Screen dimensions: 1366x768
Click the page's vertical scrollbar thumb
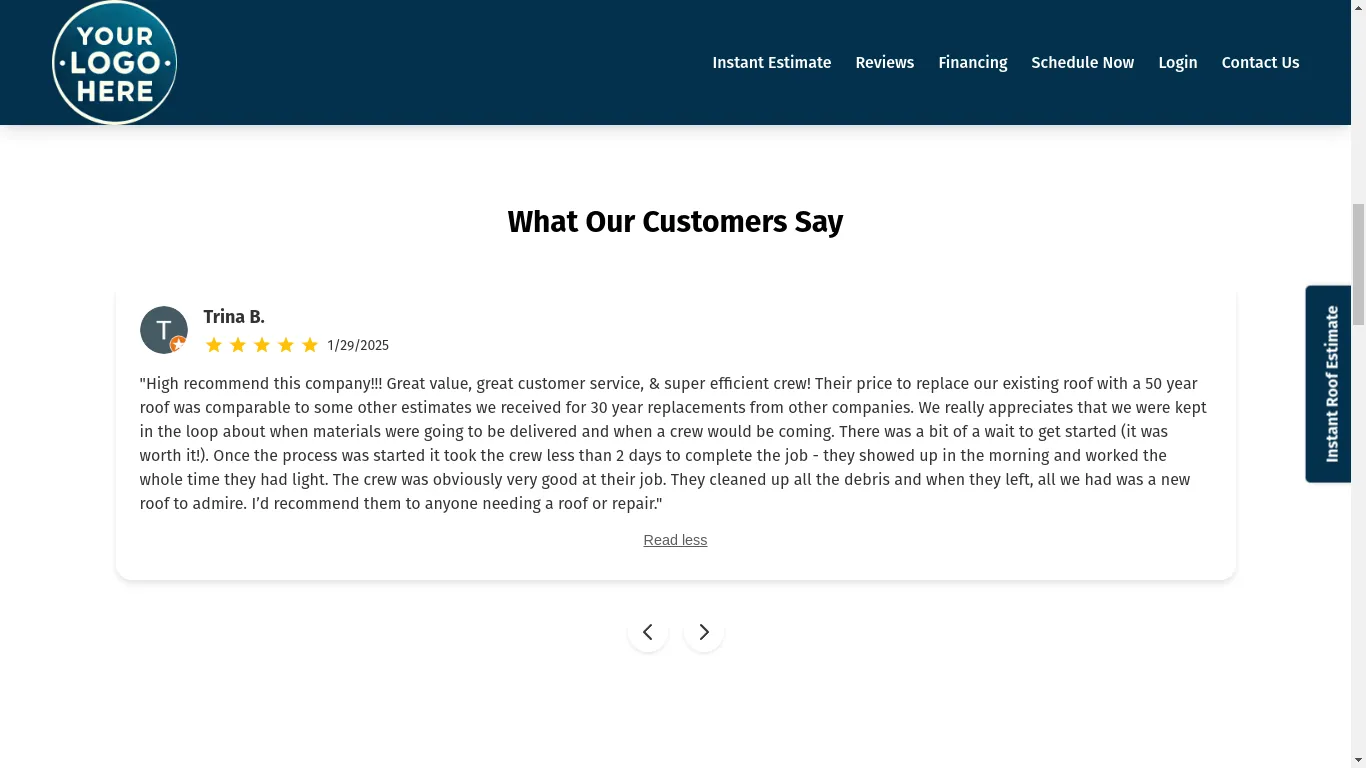click(1358, 264)
